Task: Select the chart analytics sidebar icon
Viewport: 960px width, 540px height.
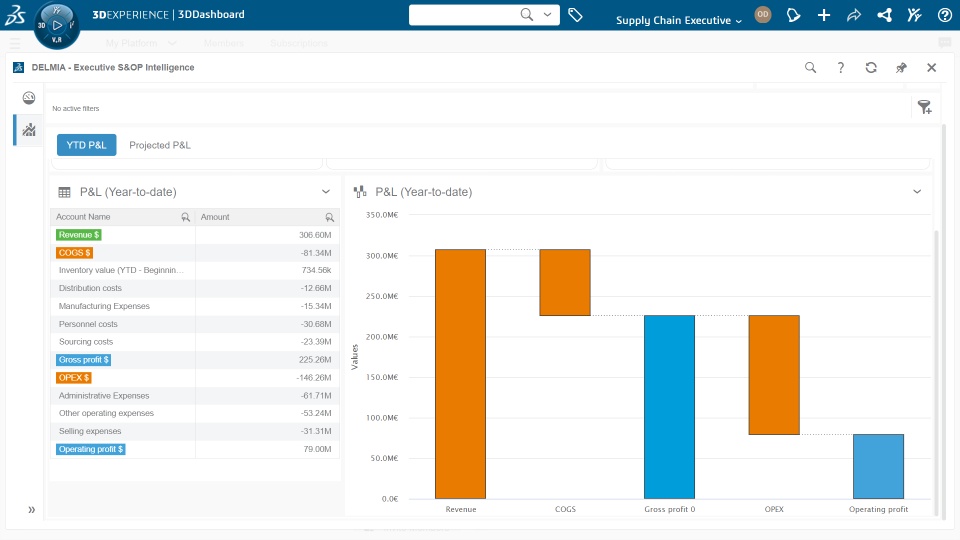Action: [29, 130]
